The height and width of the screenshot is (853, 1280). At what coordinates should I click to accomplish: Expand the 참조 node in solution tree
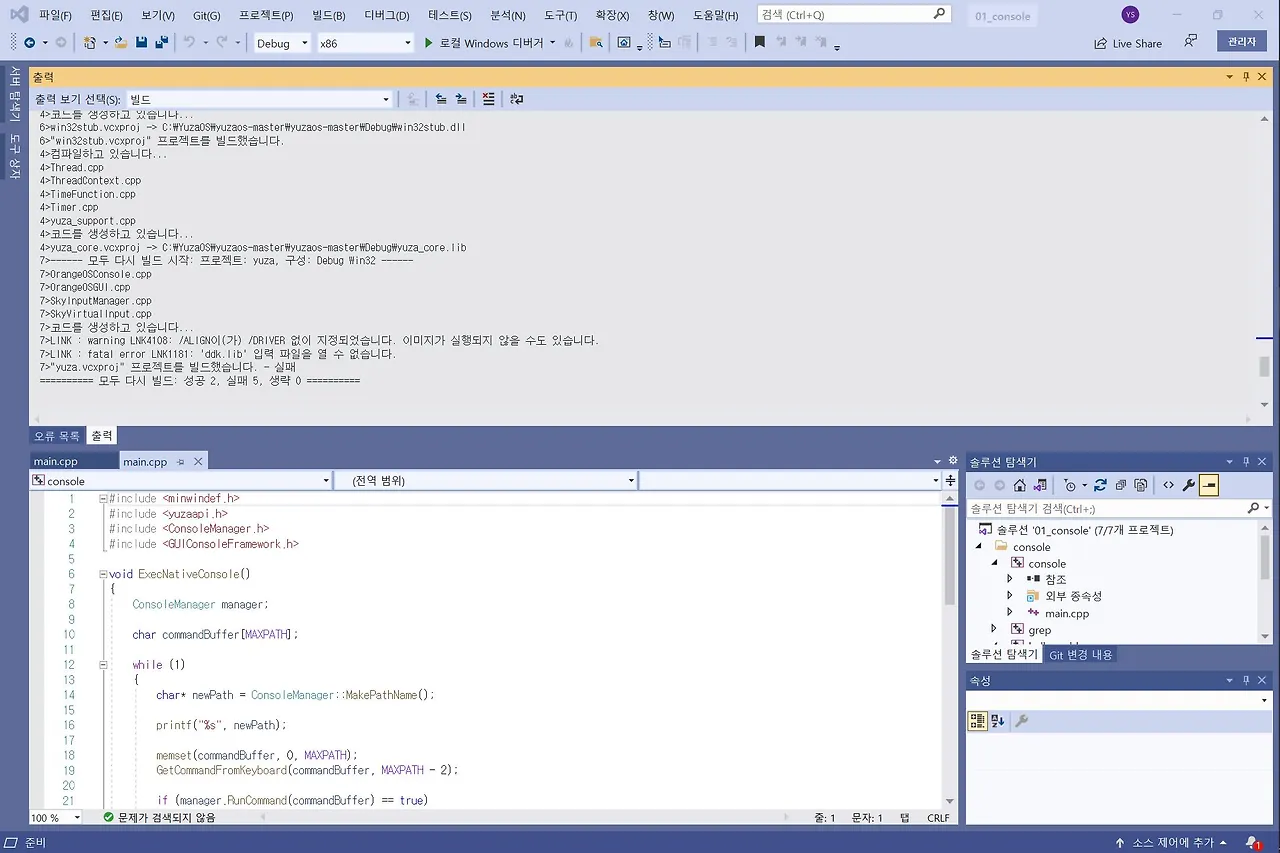[x=1010, y=579]
